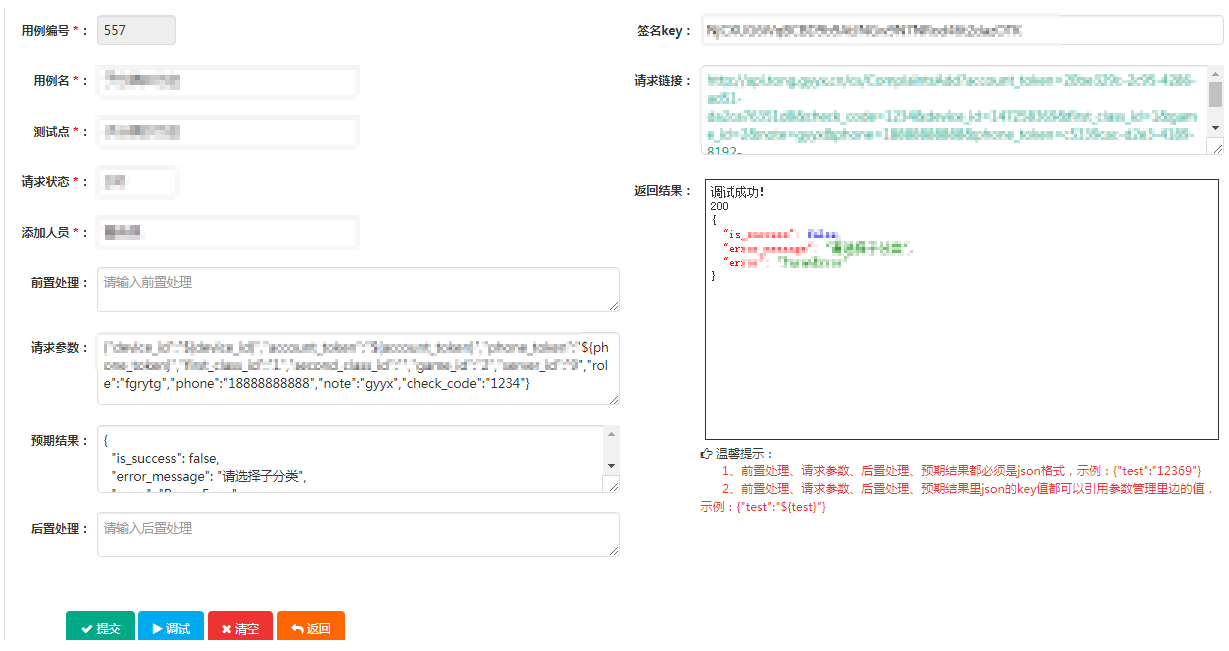Click the 前置处理 textarea
Screen dimensions: 1229x651
point(358,289)
